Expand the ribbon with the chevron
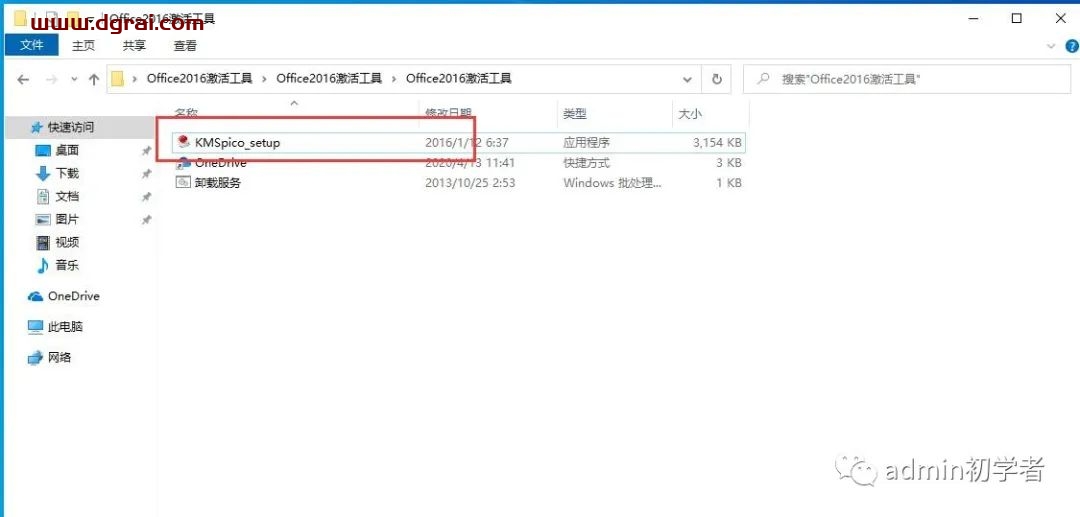This screenshot has width=1080, height=517. 1051,46
